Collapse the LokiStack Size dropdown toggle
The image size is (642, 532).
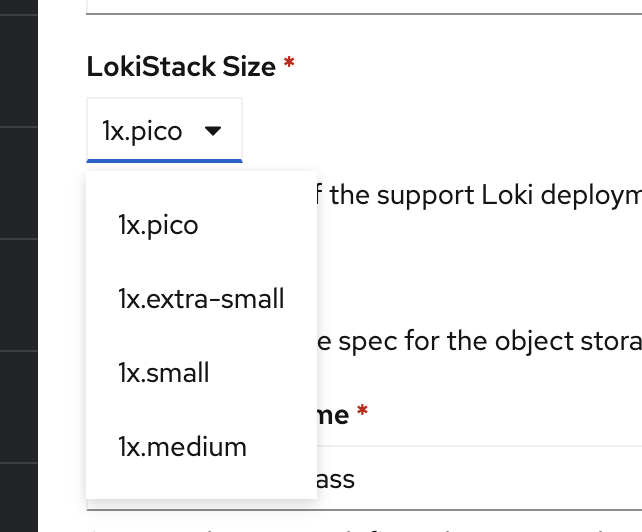click(164, 130)
